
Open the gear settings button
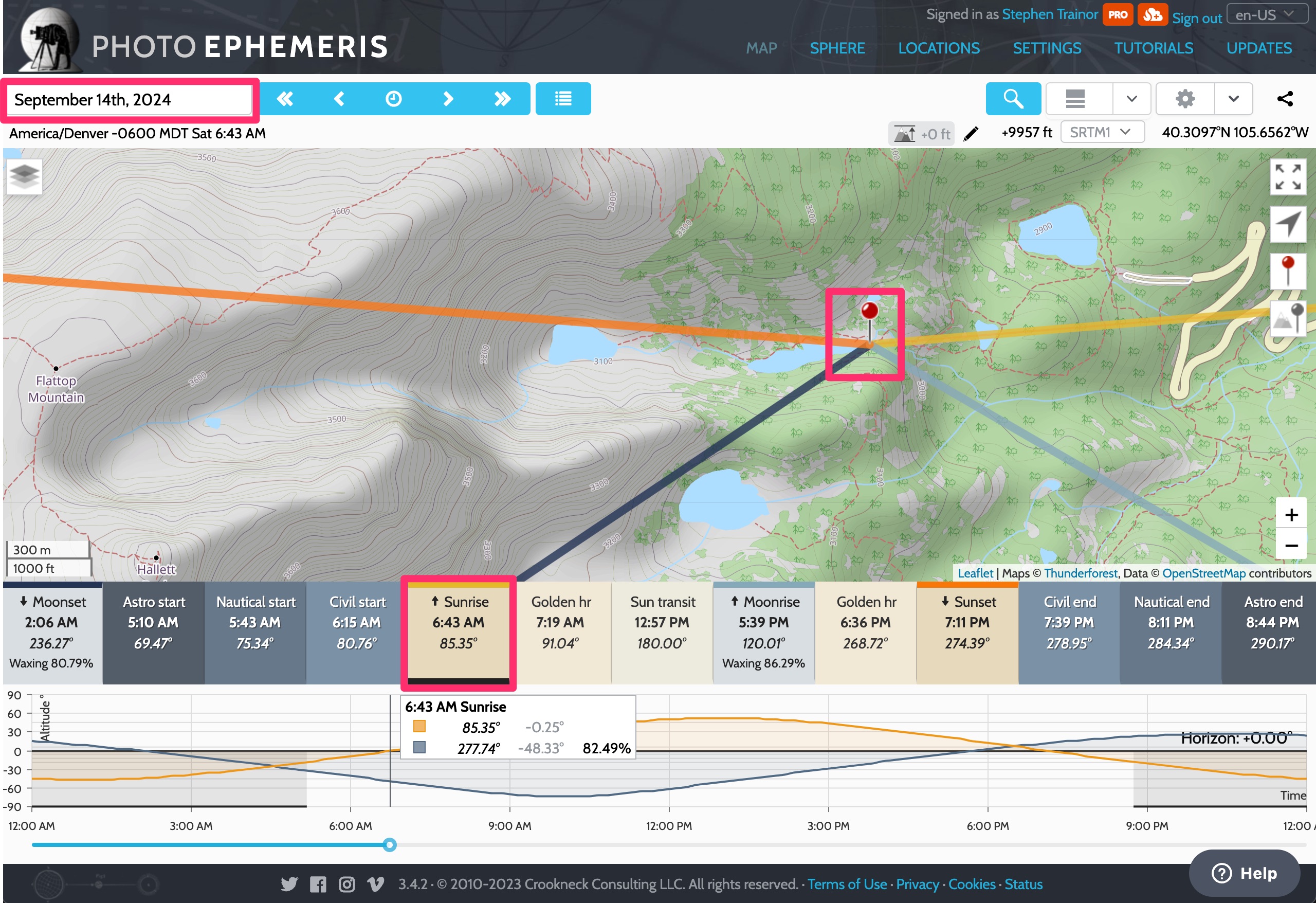1184,99
